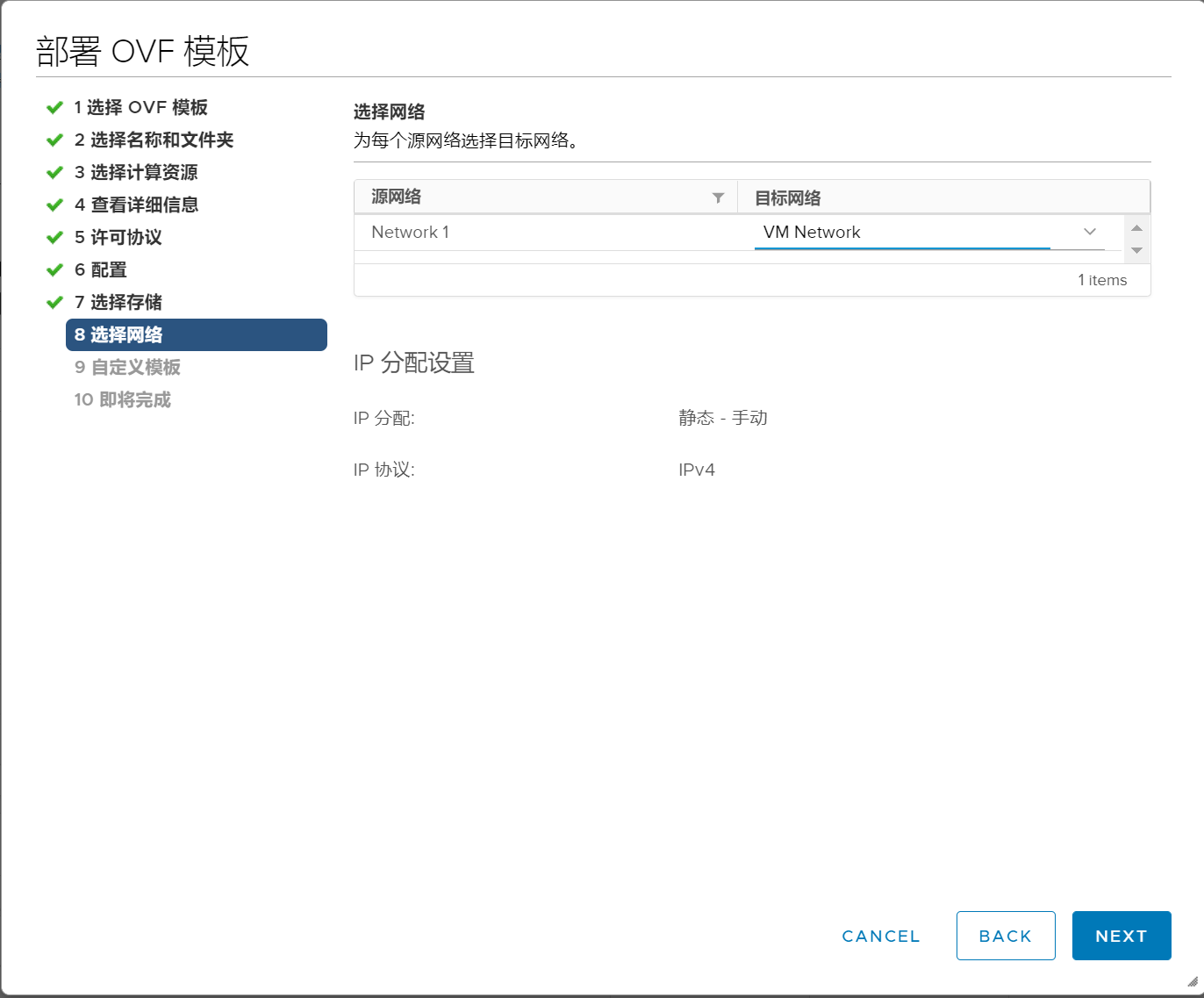
Task: Select current step 8 选择网络
Action: [197, 334]
